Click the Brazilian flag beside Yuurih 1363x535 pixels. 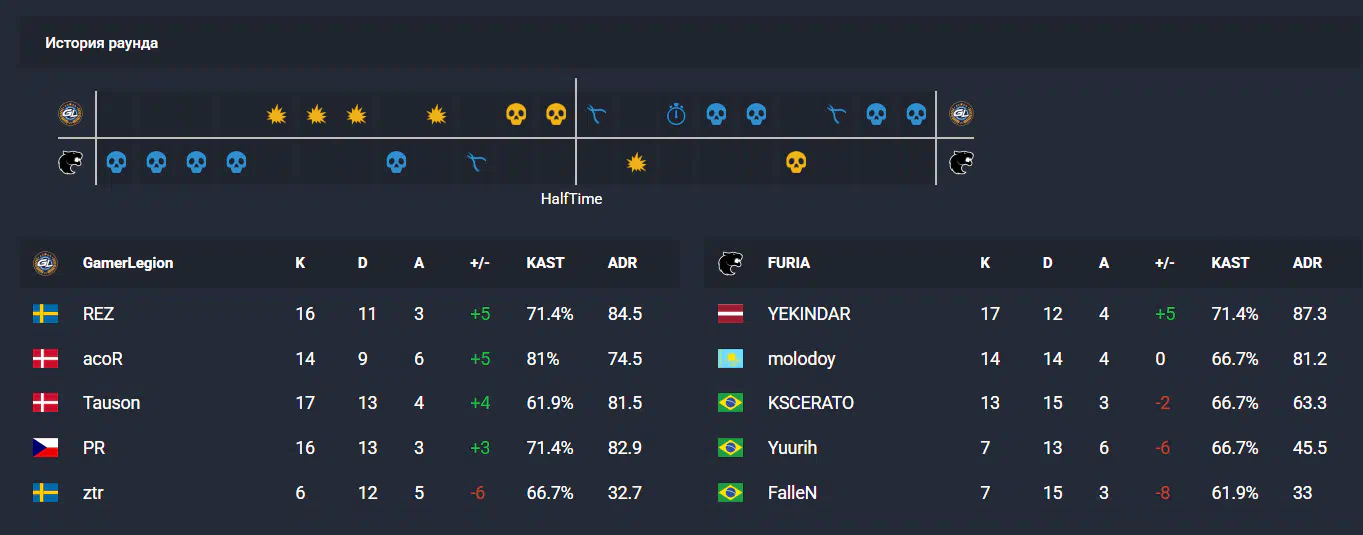point(731,448)
